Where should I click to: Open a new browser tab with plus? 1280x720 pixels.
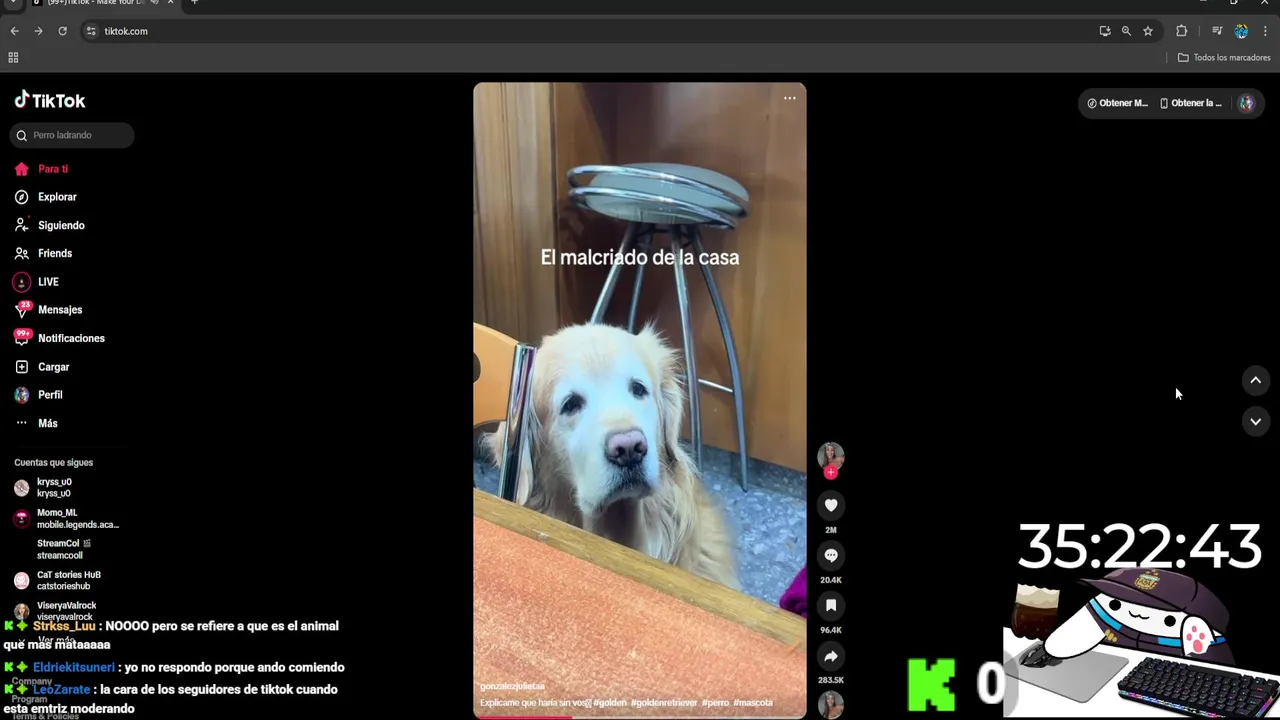(194, 3)
